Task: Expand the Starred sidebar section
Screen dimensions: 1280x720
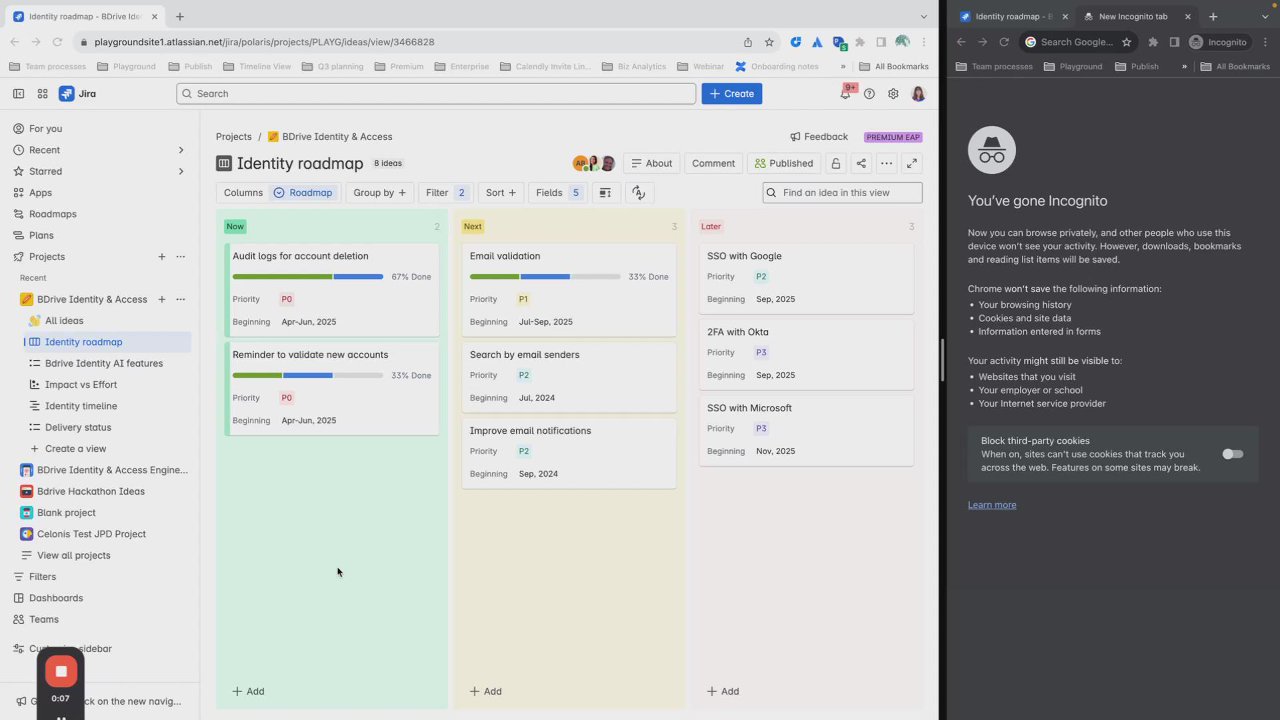Action: click(181, 171)
